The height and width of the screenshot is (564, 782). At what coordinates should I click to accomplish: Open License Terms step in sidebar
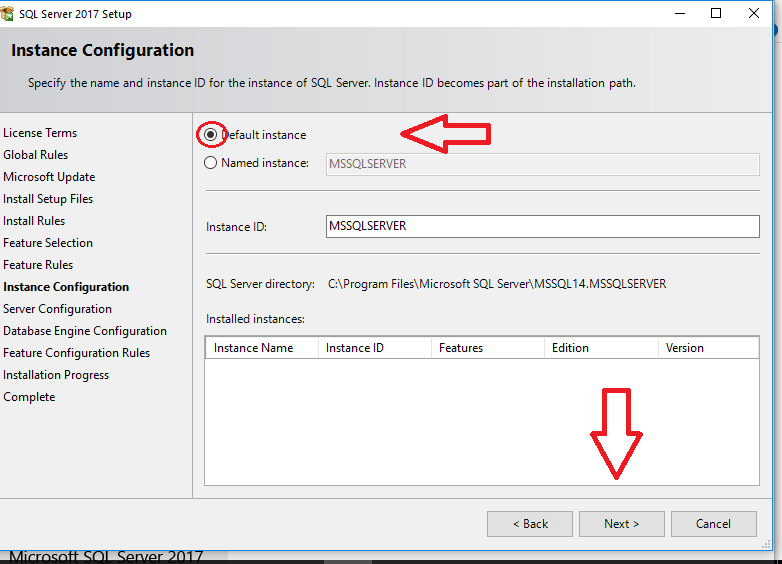(40, 133)
